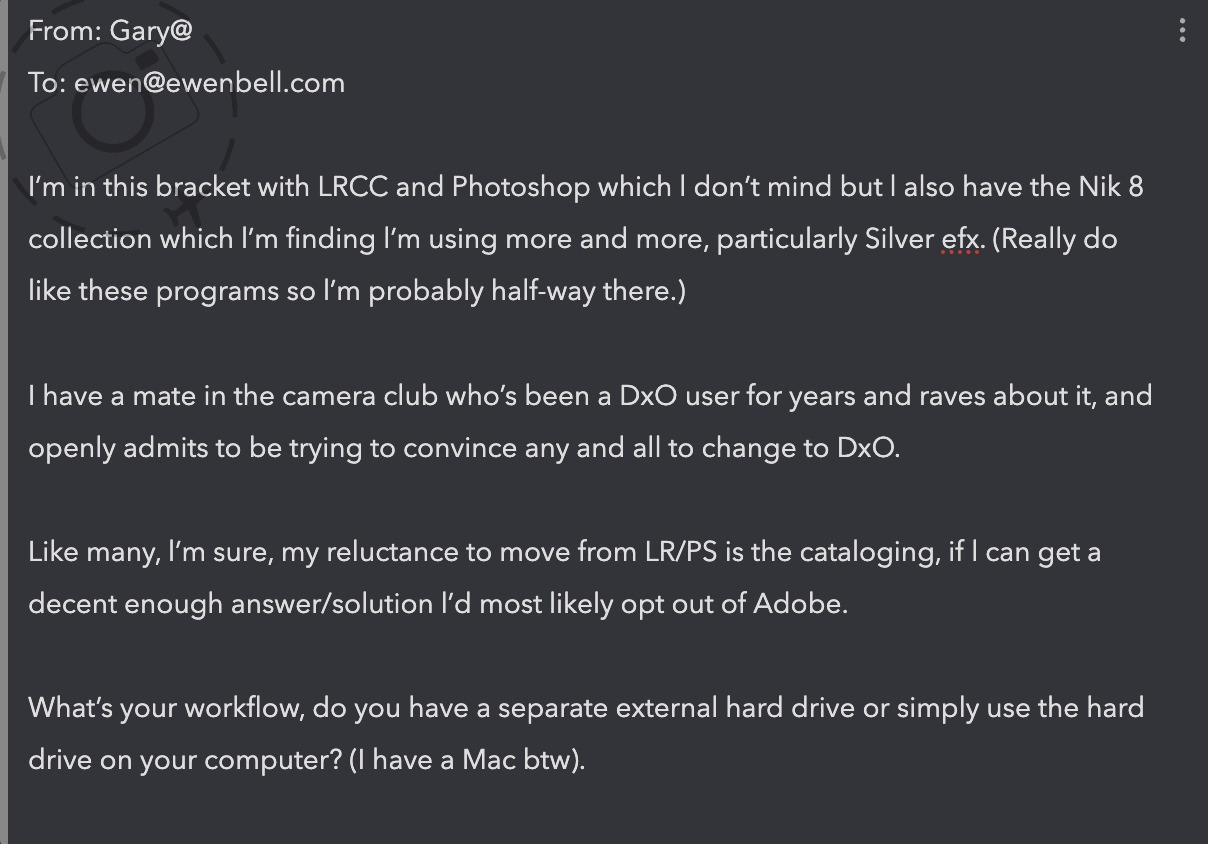Click the "To:" label in the header
Viewport: 1208px width, 844px height.
pyautogui.click(x=46, y=82)
